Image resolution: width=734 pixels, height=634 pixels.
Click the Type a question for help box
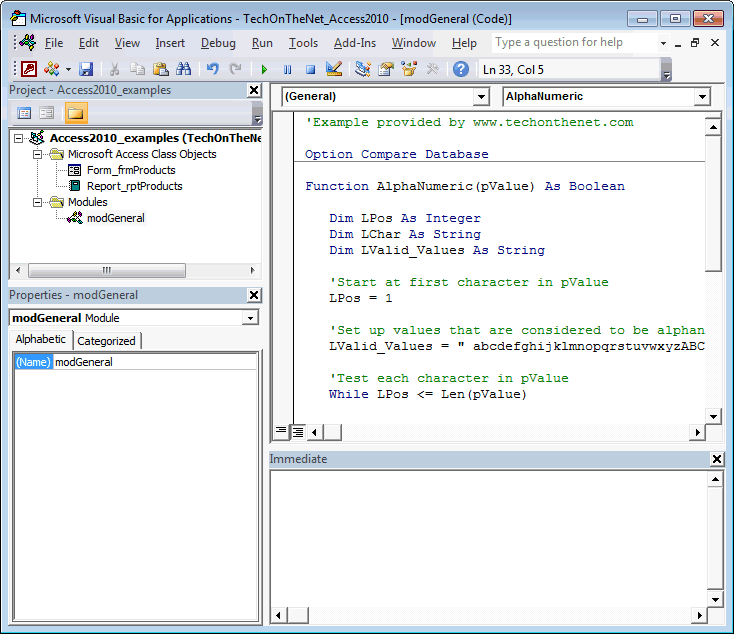pos(574,43)
